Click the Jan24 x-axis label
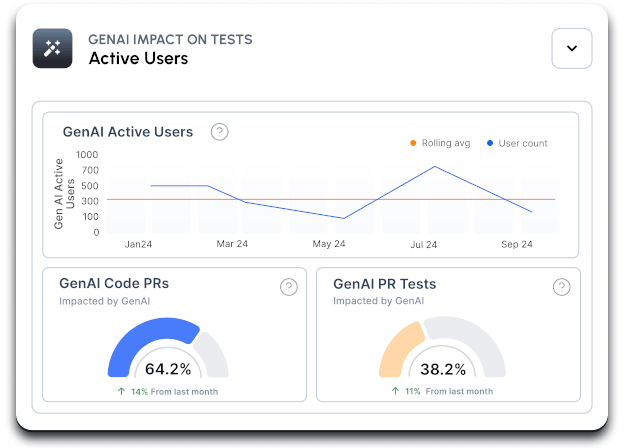Viewport: 624px width, 448px height. [x=137, y=244]
